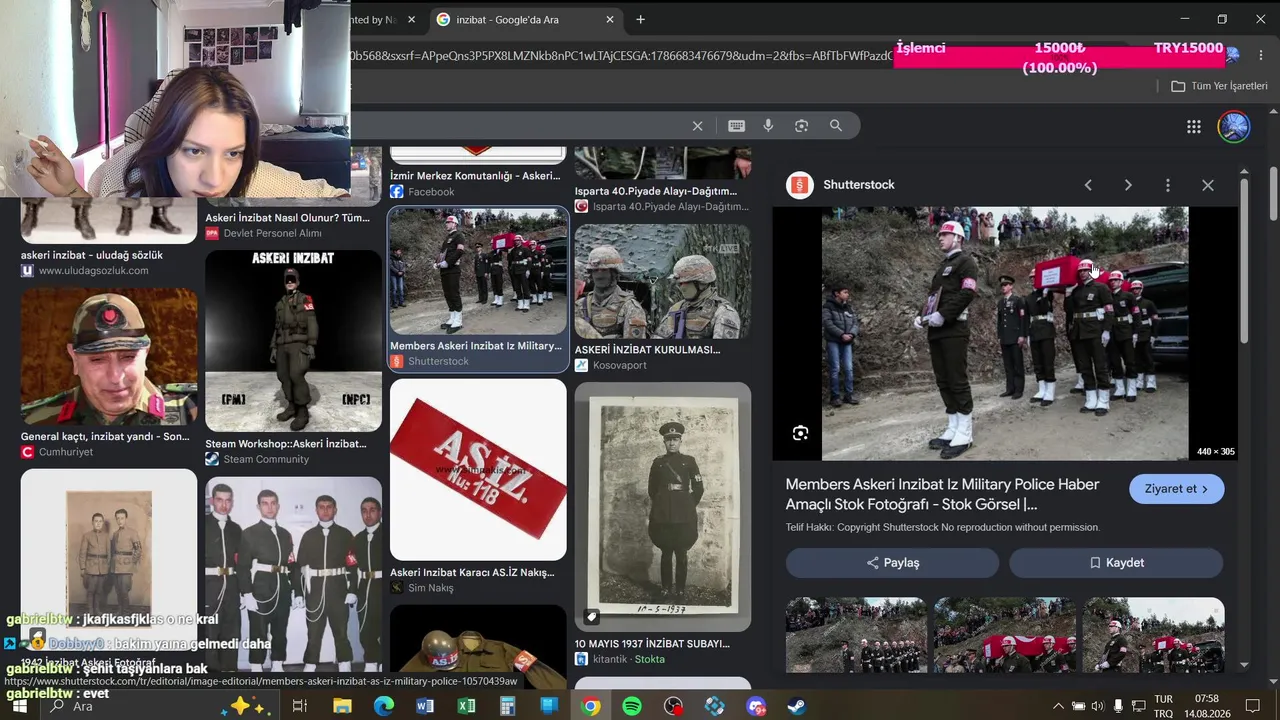Image resolution: width=1280 pixels, height=720 pixels.
Task: Open the 'ASKERİ İNZİBAT KURULMASI' Kosovaport image
Action: [662, 281]
